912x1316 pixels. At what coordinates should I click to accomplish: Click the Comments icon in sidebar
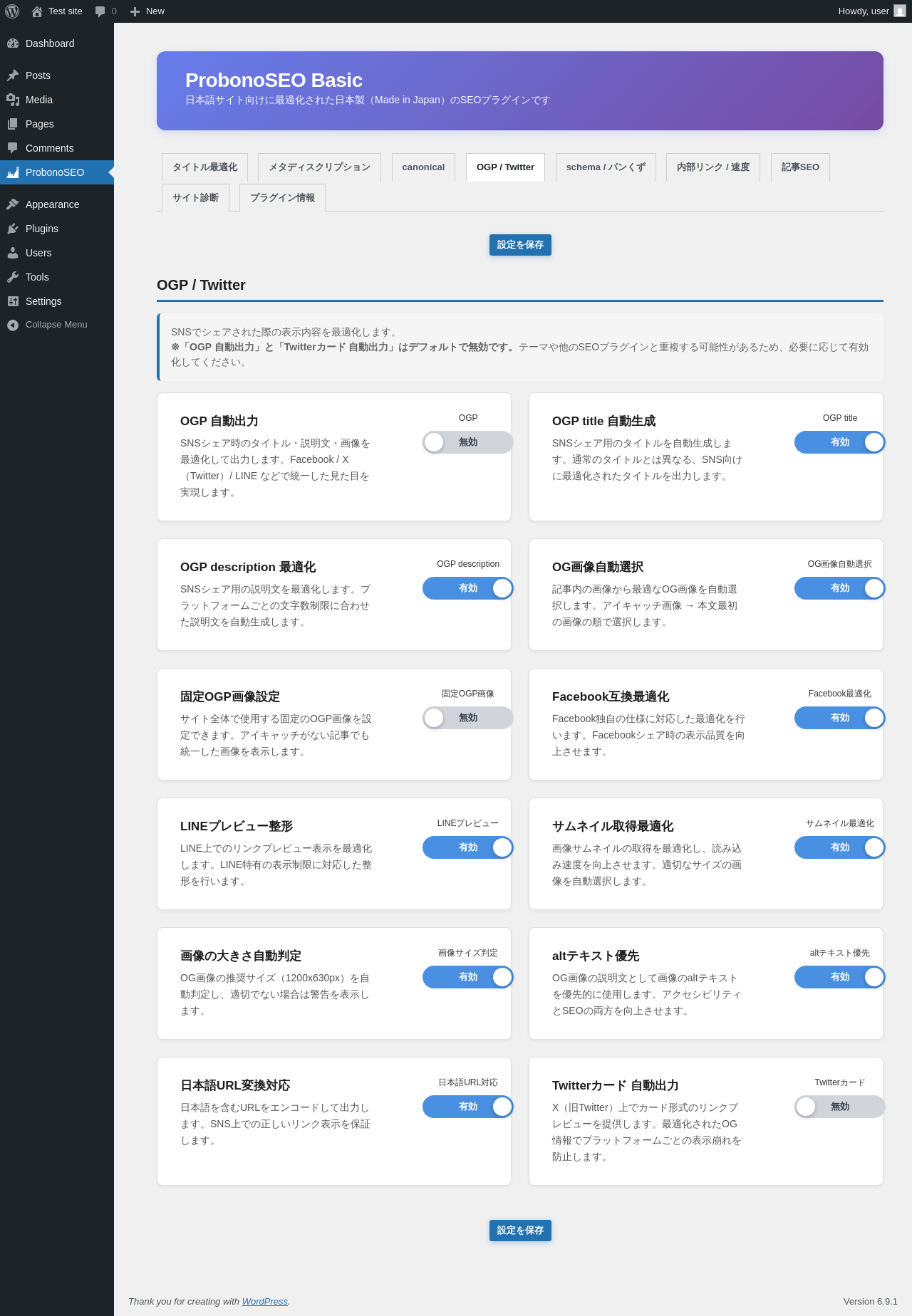13,148
